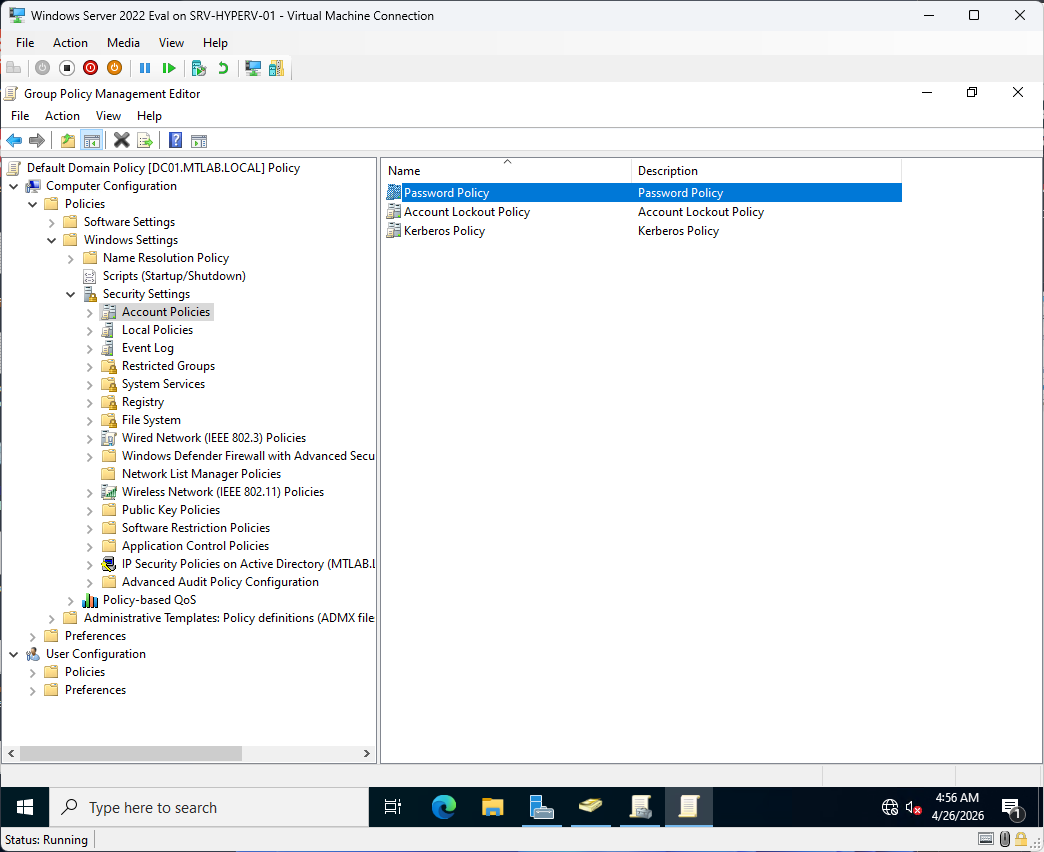Select the Restricted Groups tree item

pyautogui.click(x=168, y=366)
